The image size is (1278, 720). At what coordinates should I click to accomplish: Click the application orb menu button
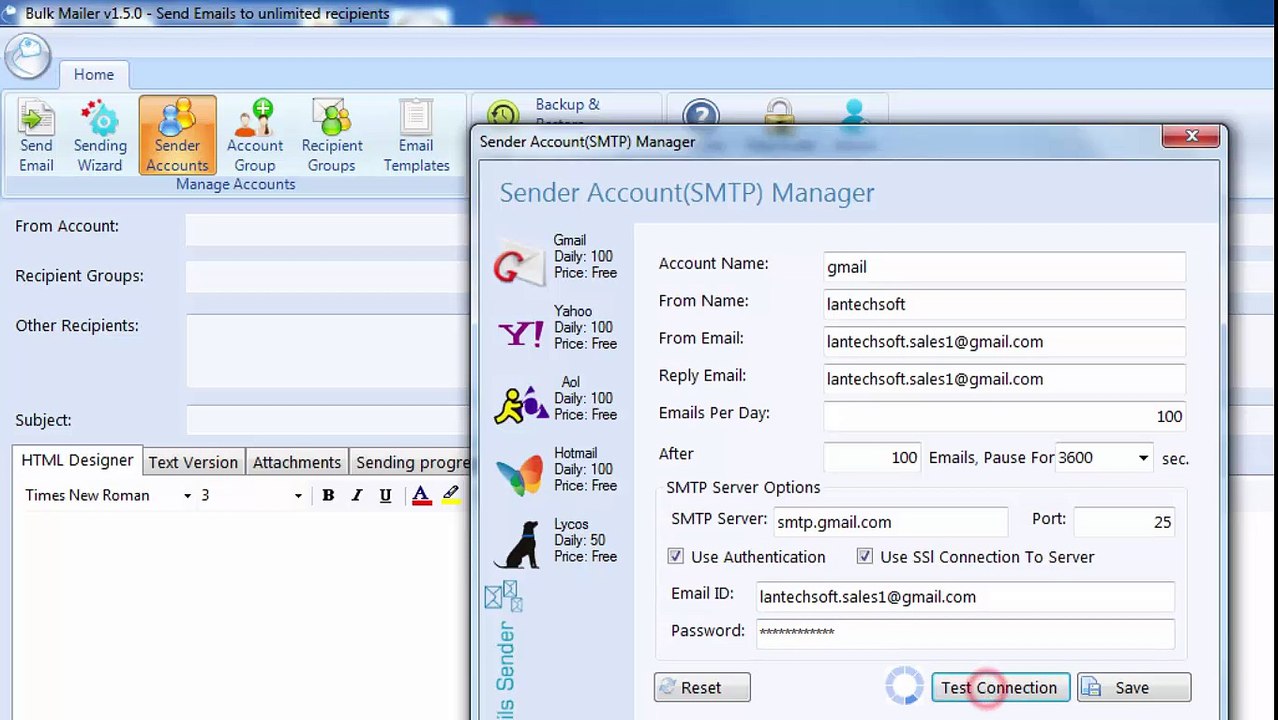coord(27,55)
